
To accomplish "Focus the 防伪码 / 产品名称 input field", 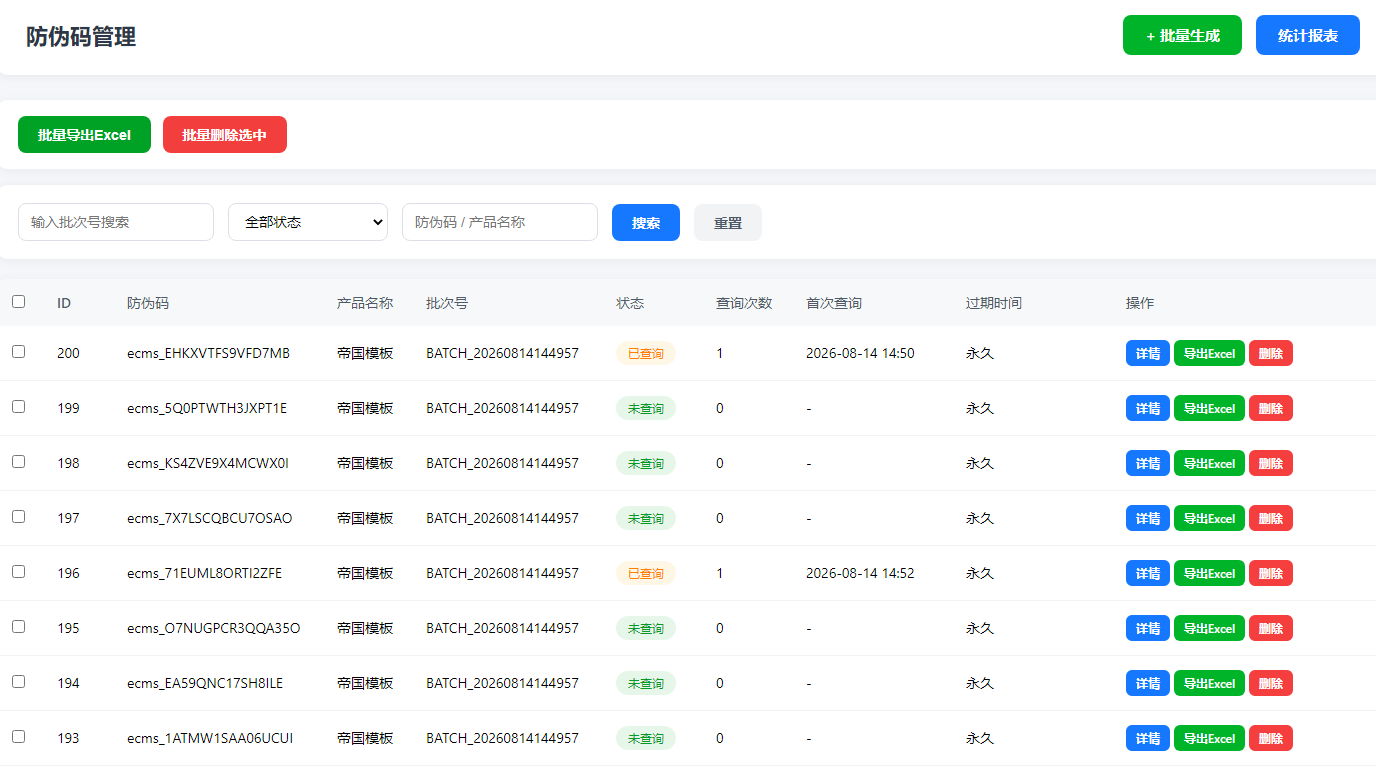I will pos(500,222).
